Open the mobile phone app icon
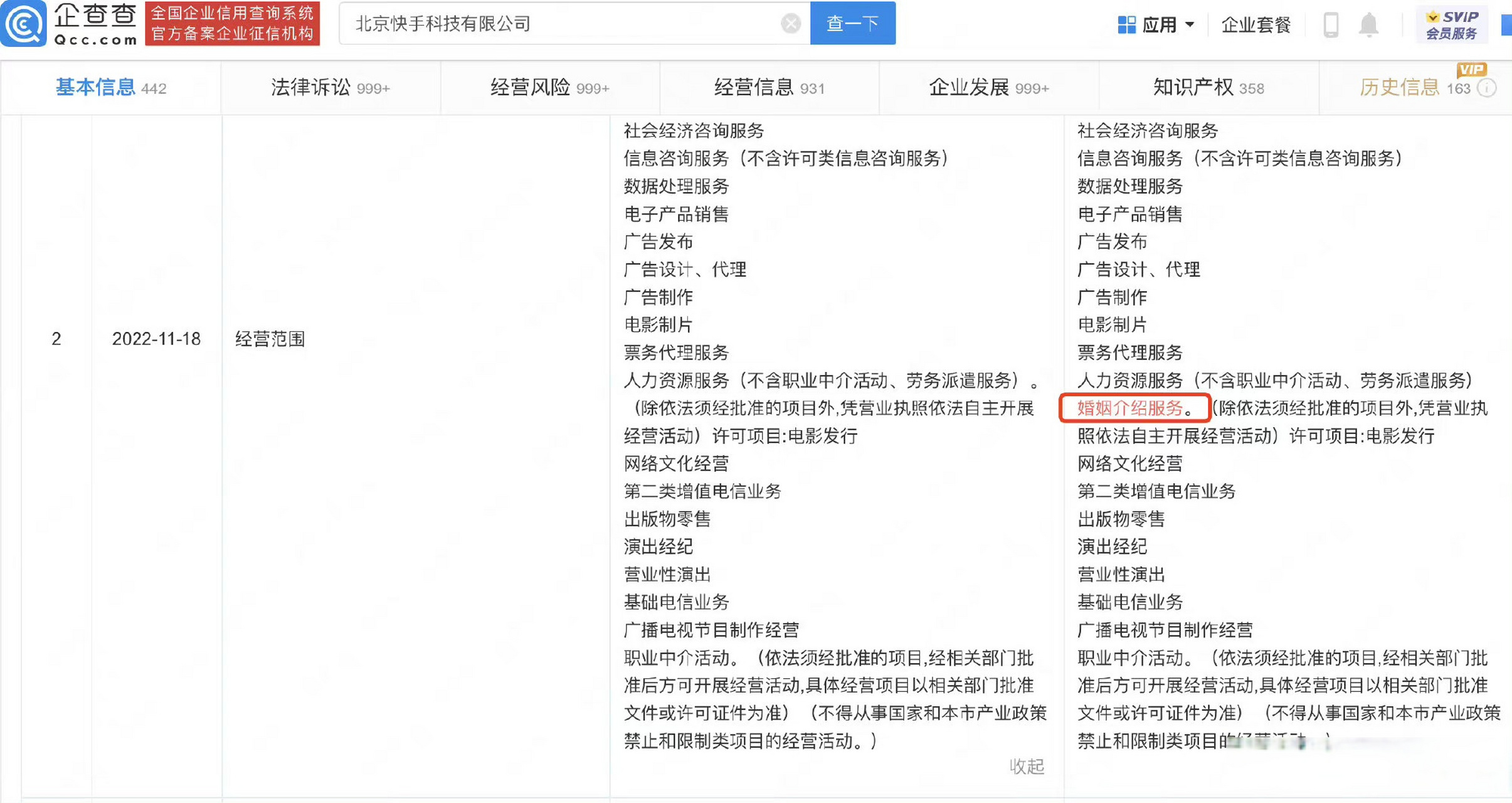This screenshot has height=803, width=1512. [1331, 25]
